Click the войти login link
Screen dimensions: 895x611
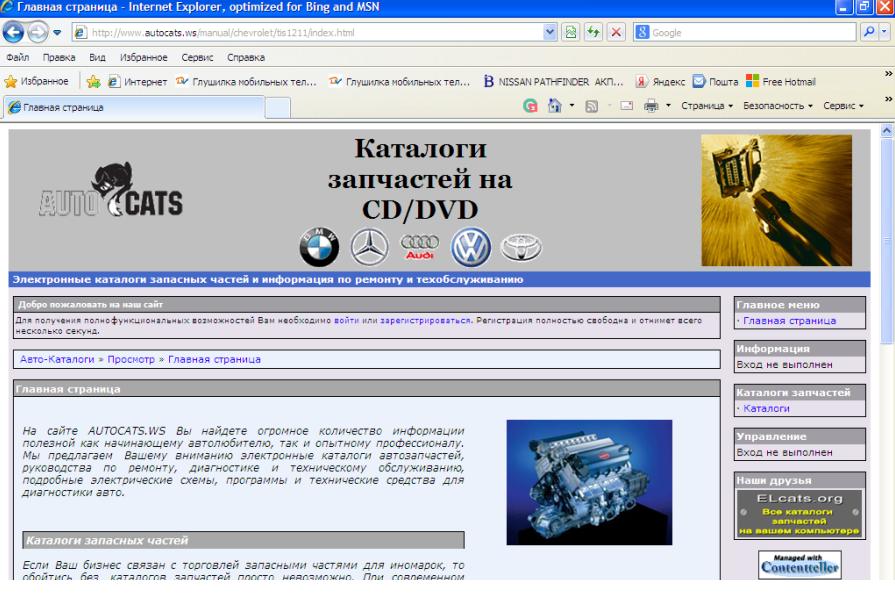click(x=346, y=320)
